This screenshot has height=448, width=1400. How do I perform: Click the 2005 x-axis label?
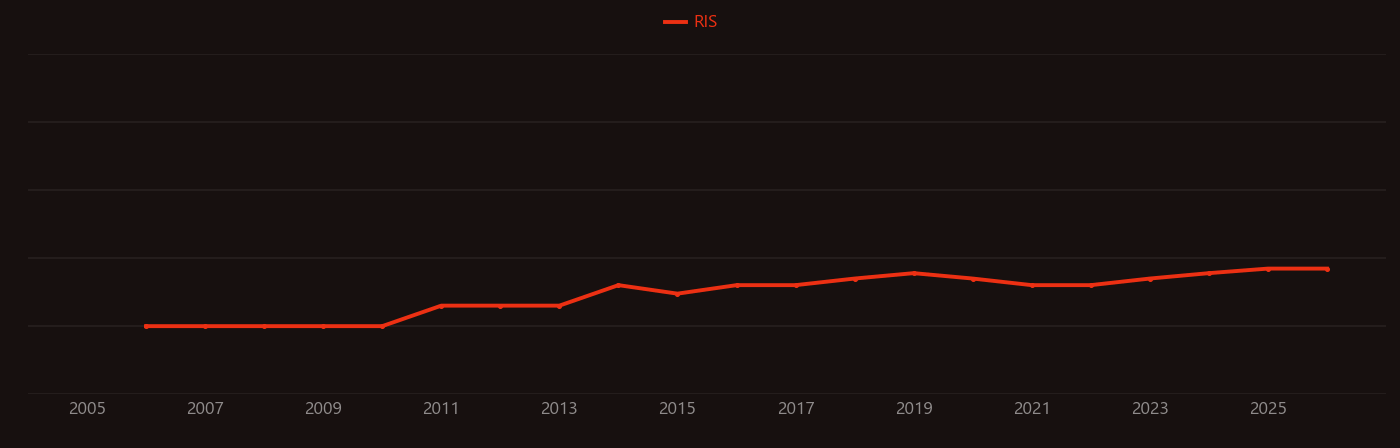tap(87, 409)
